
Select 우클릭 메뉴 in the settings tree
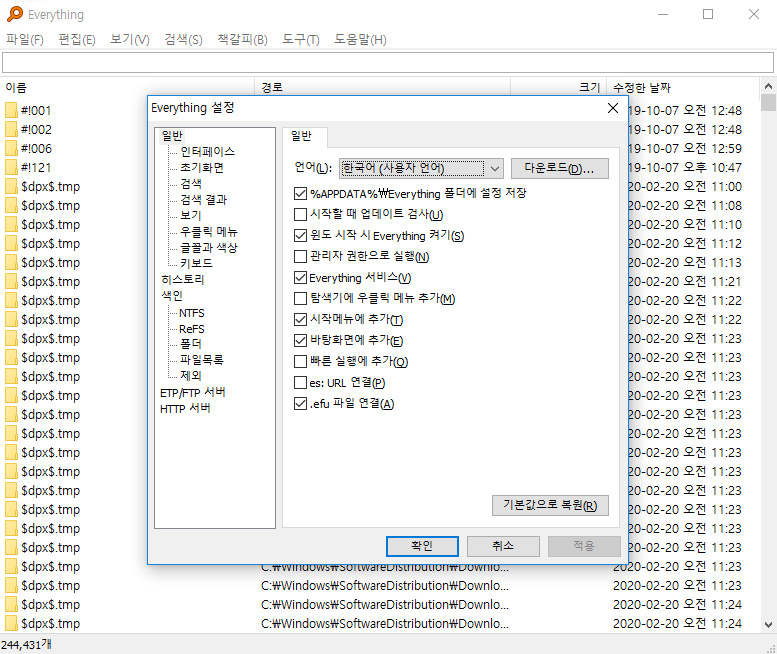click(x=209, y=231)
